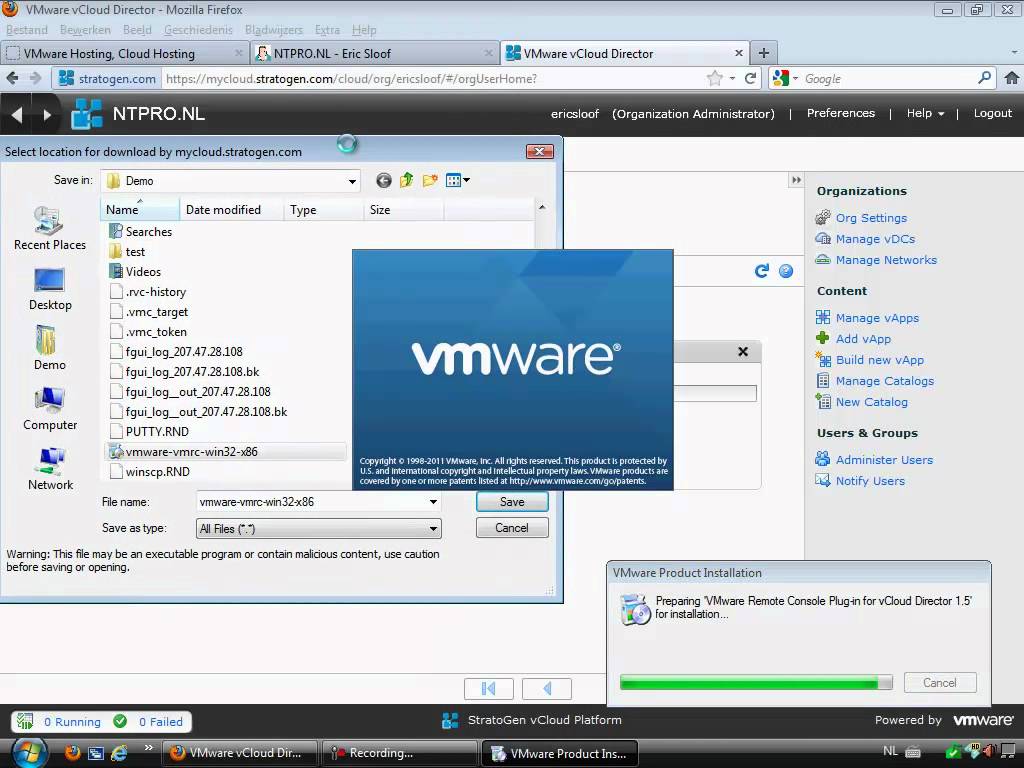Click the Firefox back arrow button
Screen dimensions: 1024x768
[x=12, y=78]
